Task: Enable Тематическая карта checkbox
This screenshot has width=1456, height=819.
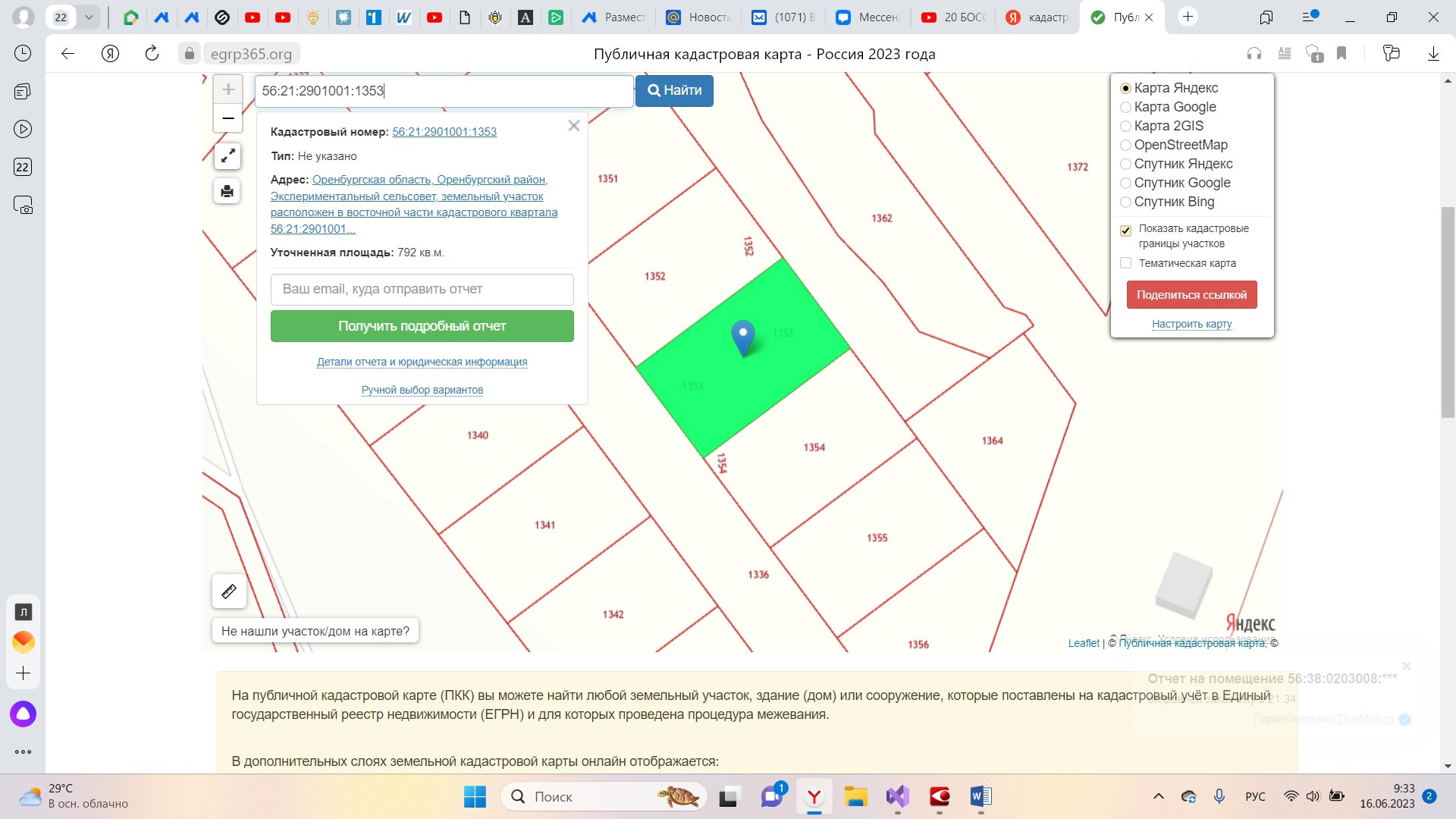Action: [x=1126, y=263]
